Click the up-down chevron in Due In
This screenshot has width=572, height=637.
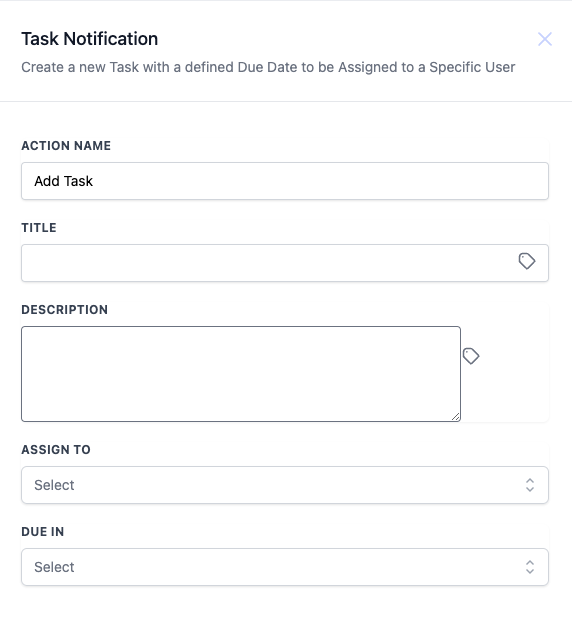tap(529, 567)
